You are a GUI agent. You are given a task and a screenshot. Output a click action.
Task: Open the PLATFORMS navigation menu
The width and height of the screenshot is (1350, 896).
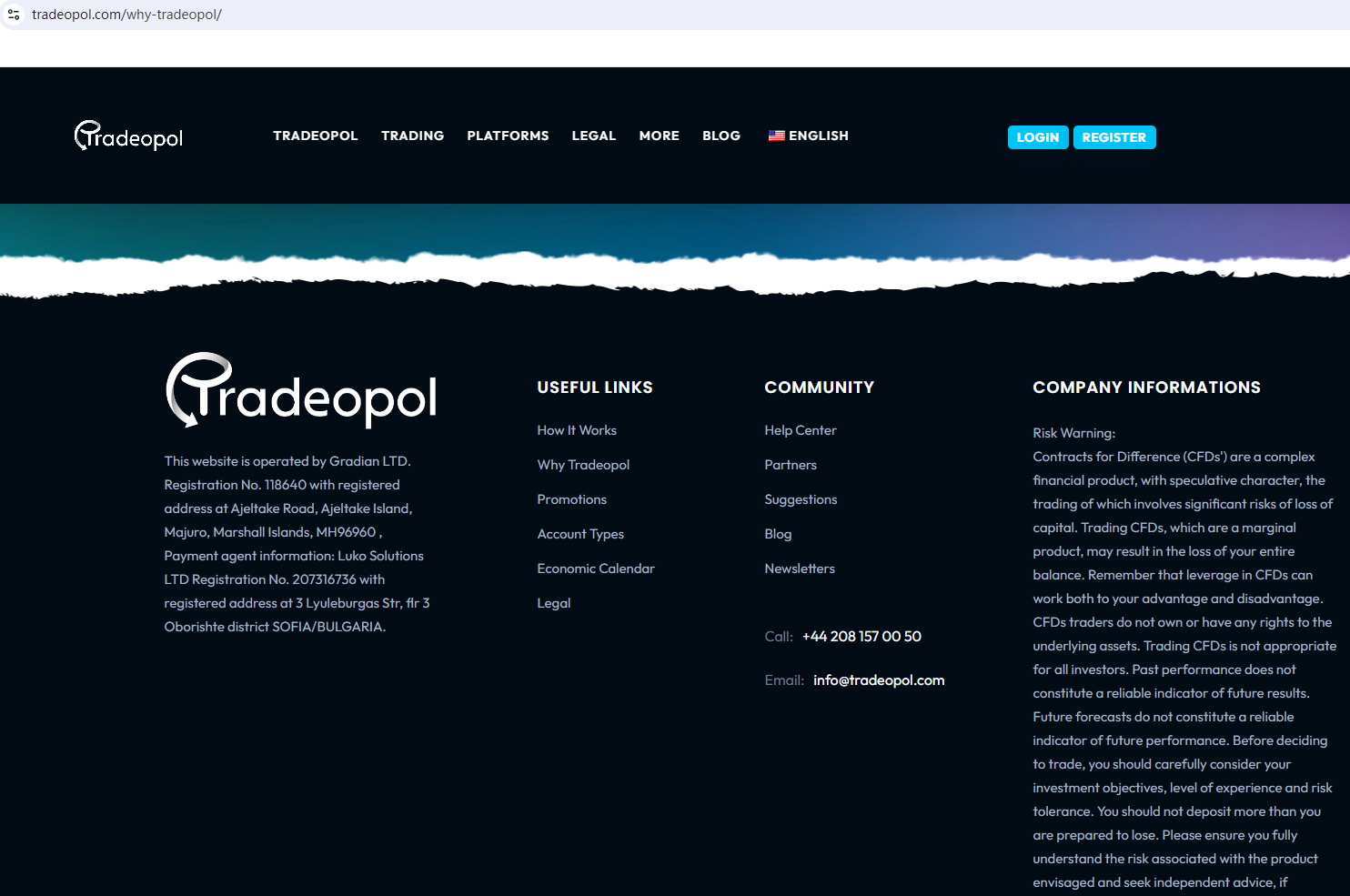(x=509, y=136)
